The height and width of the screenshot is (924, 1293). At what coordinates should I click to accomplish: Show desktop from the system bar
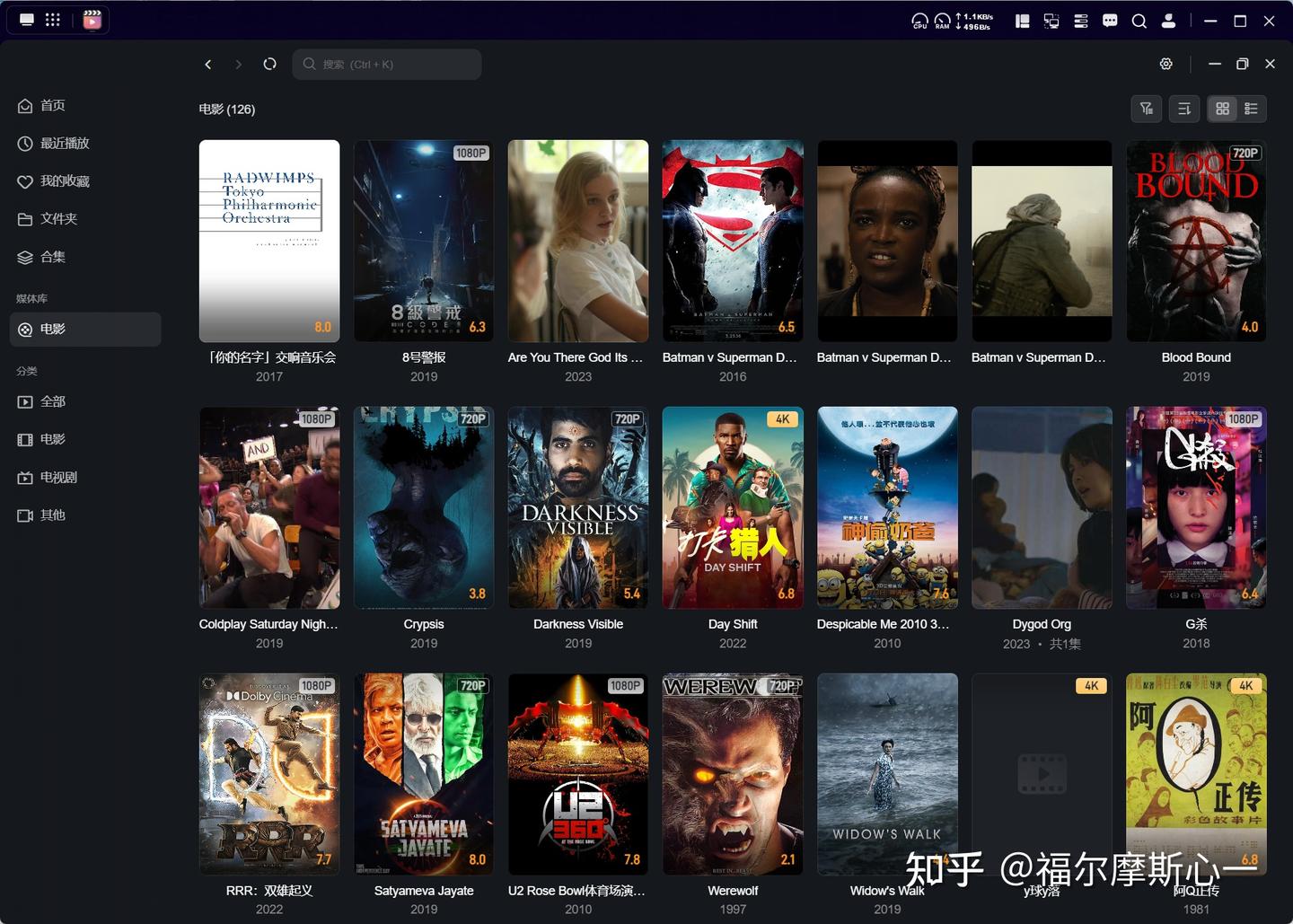(27, 20)
